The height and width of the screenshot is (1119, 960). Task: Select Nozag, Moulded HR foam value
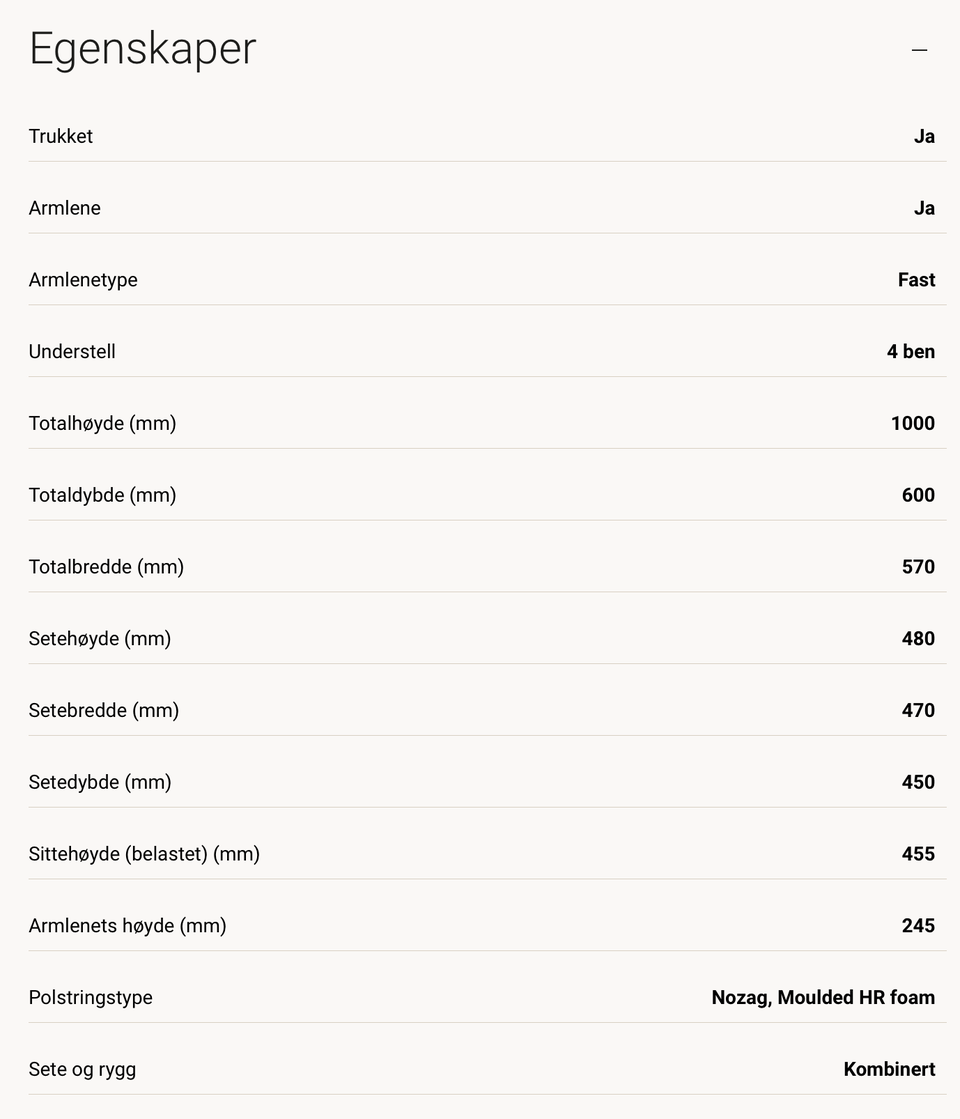click(x=823, y=998)
